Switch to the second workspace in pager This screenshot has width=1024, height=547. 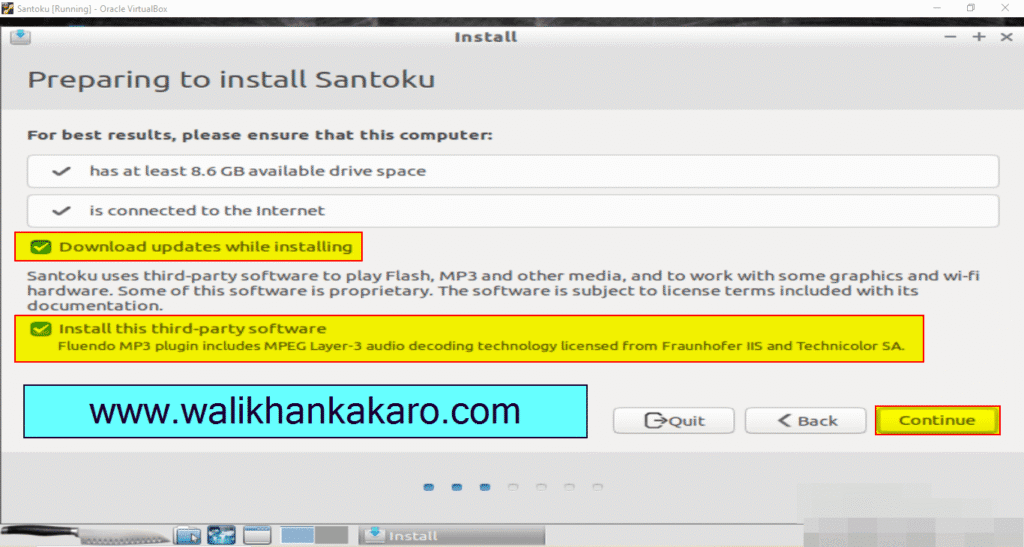coord(331,535)
